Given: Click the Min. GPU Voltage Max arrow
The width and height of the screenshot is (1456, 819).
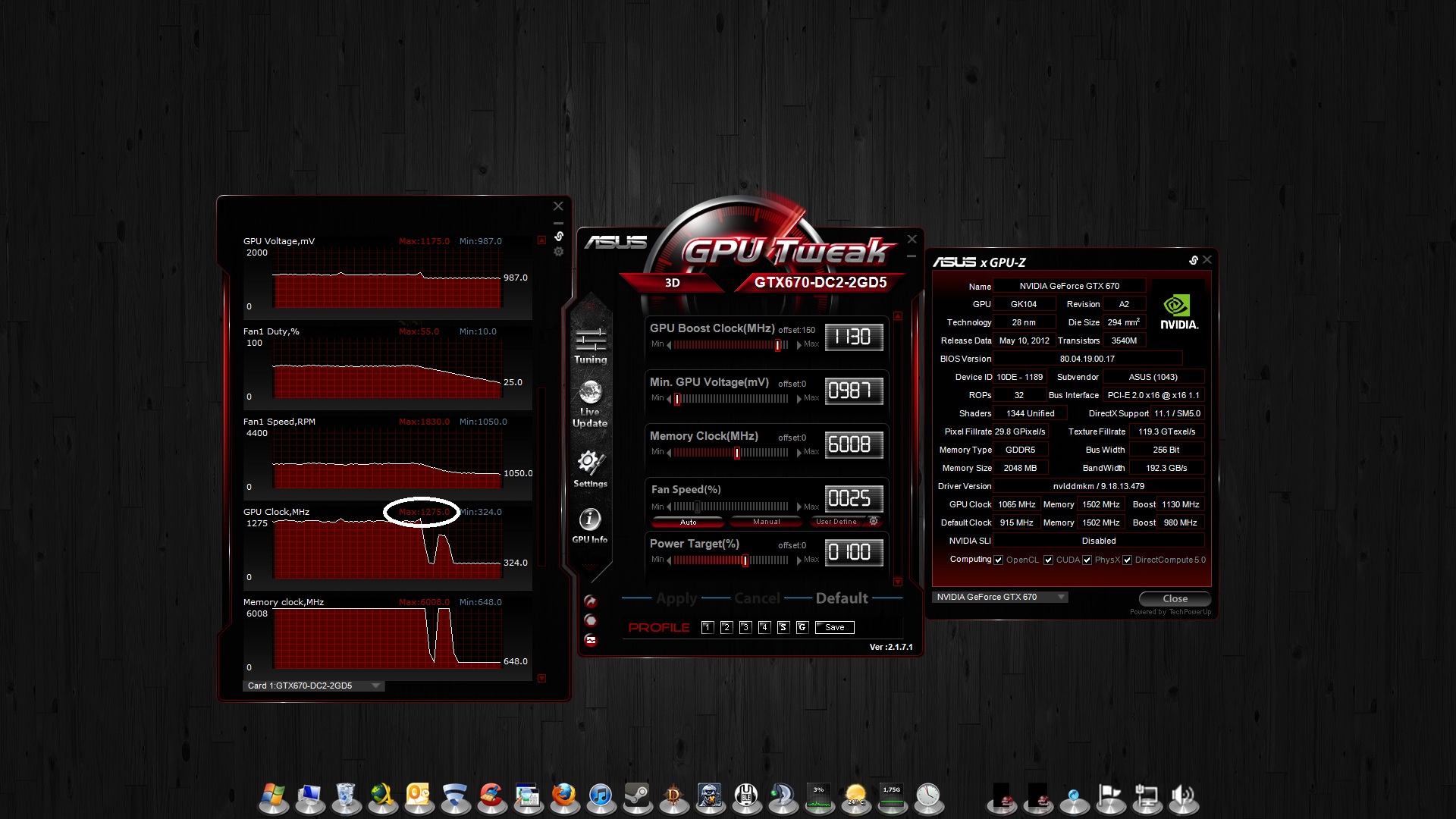Looking at the screenshot, I should (x=799, y=399).
